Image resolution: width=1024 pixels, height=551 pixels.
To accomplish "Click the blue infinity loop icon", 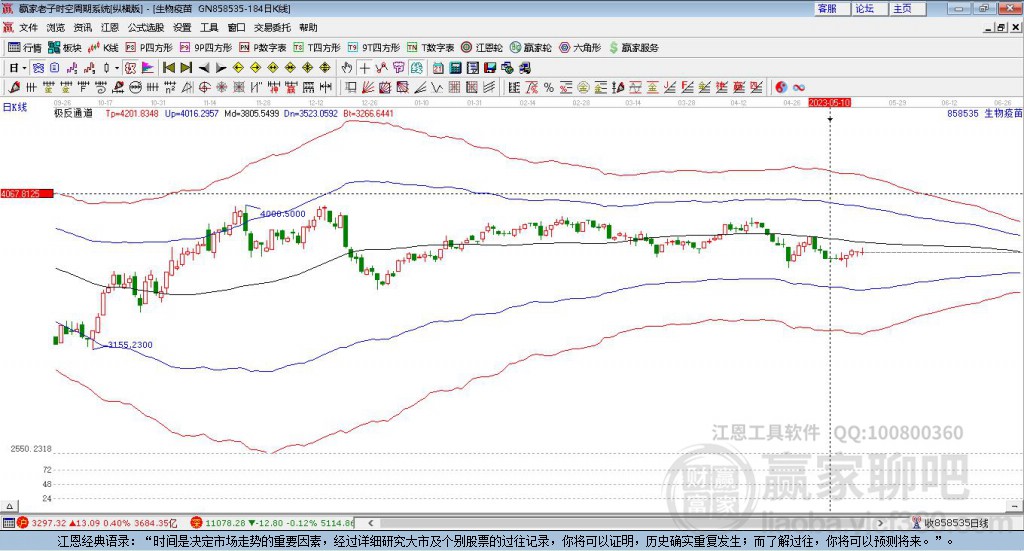I will pyautogui.click(x=799, y=87).
